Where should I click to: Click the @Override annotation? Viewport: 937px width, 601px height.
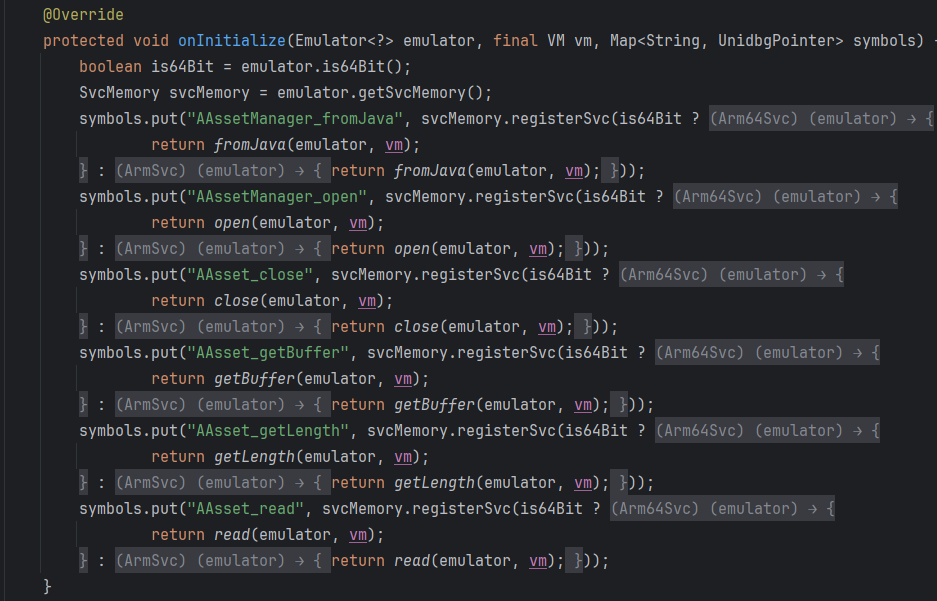[83, 17]
